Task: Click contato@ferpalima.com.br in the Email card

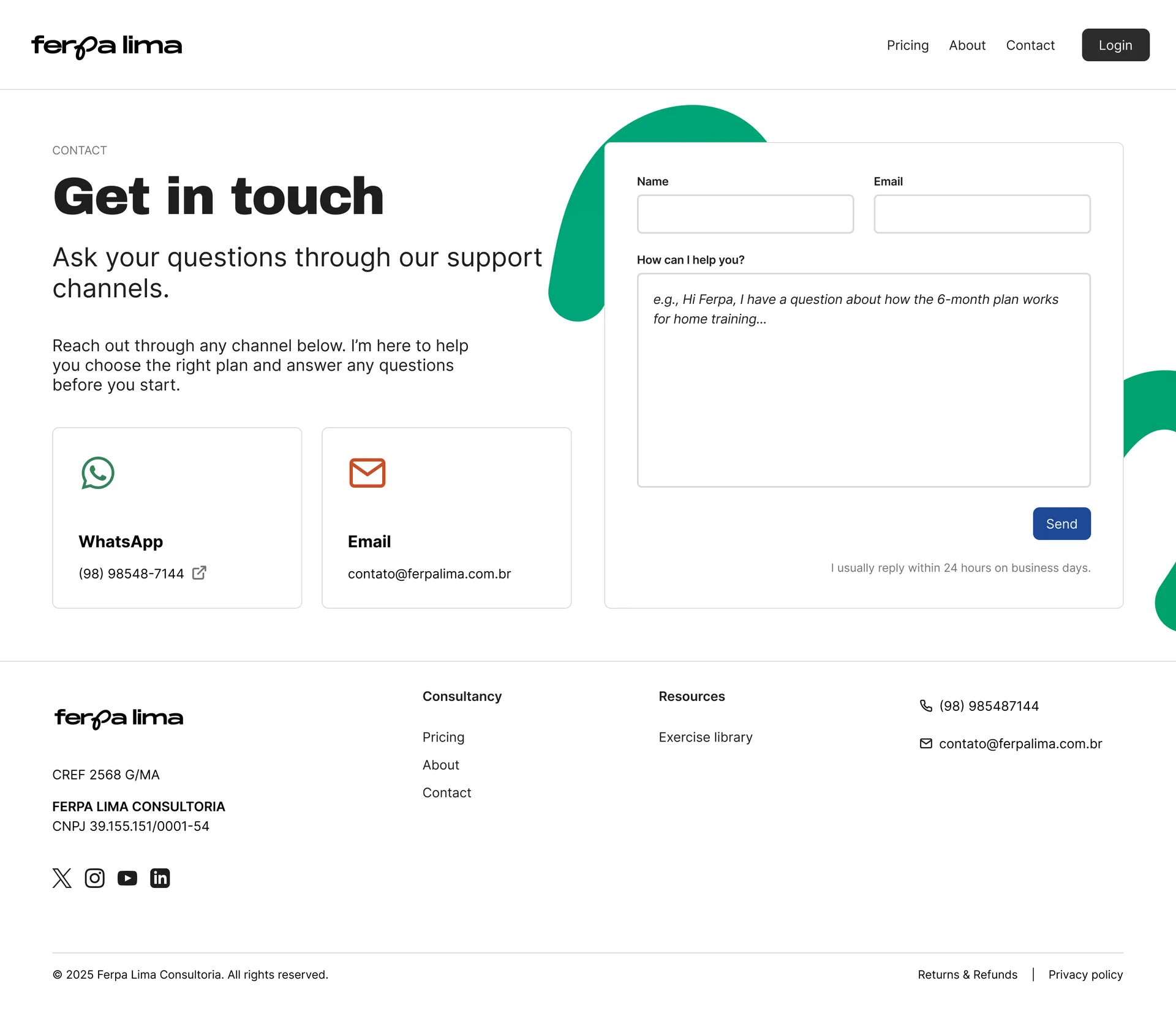Action: (x=429, y=574)
